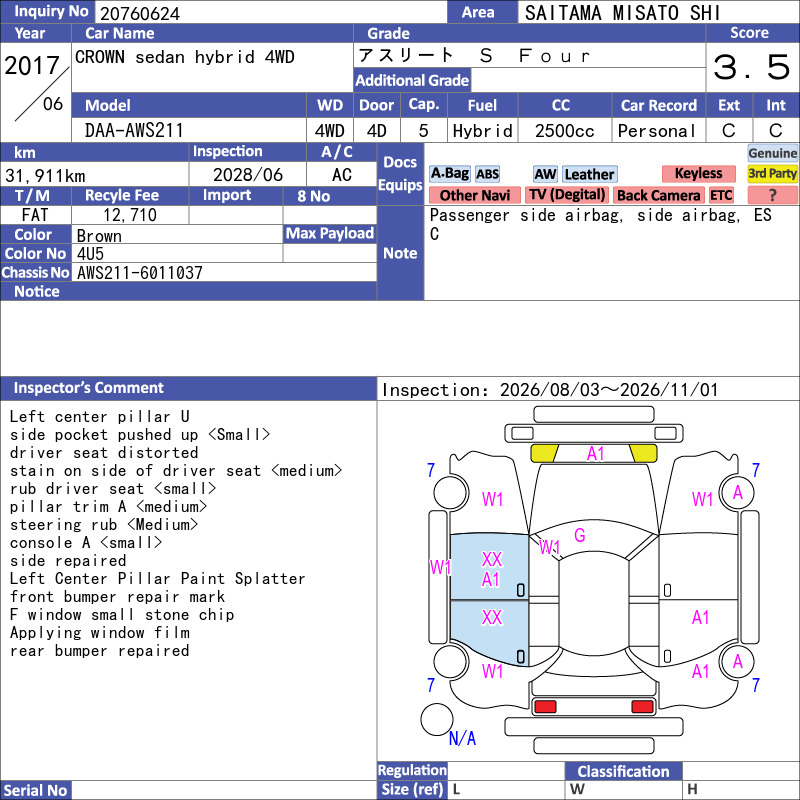Image resolution: width=800 pixels, height=800 pixels.
Task: Click the blue-shaded door marked XX A1
Action: 489,567
